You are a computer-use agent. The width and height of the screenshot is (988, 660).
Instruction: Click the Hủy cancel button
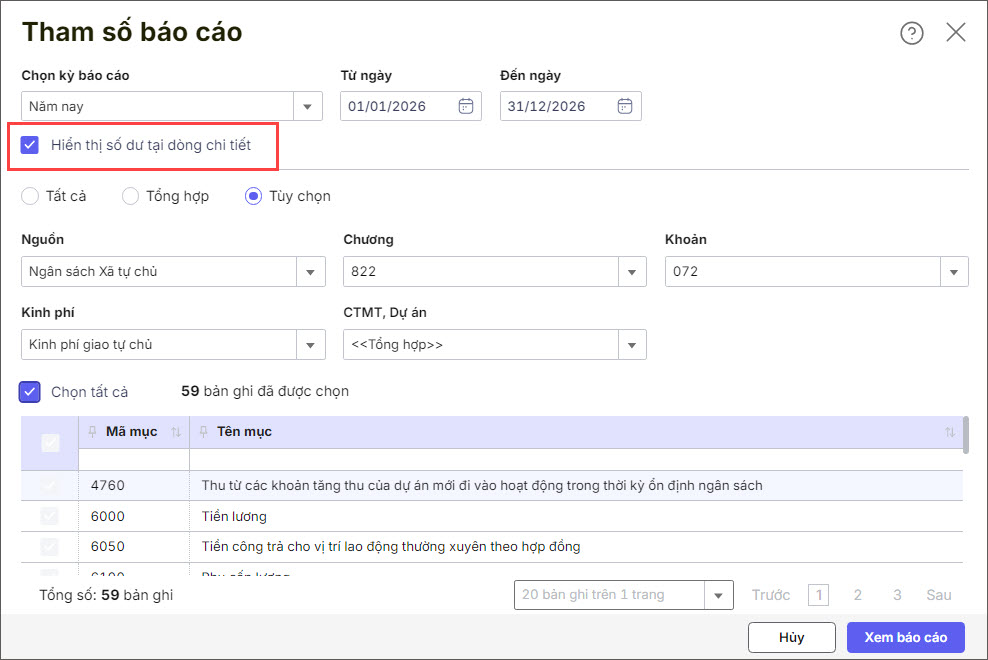pos(791,637)
